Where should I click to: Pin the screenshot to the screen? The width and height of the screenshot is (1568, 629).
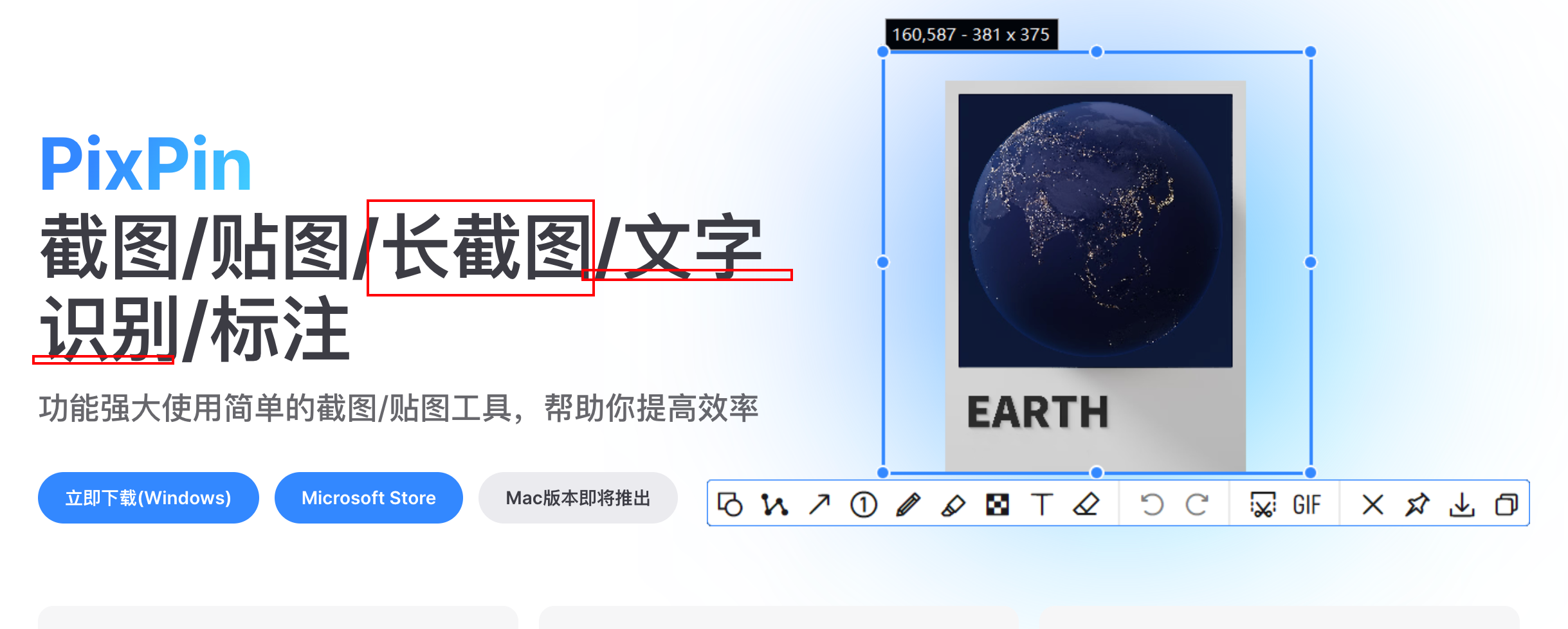(1418, 504)
